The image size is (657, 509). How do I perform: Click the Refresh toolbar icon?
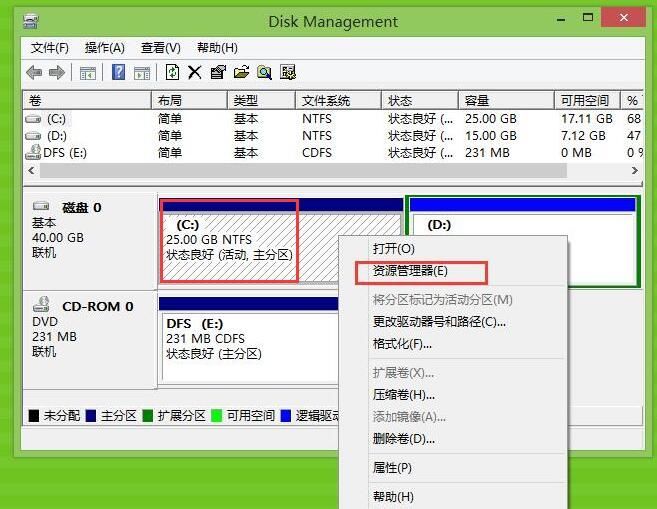[172, 72]
